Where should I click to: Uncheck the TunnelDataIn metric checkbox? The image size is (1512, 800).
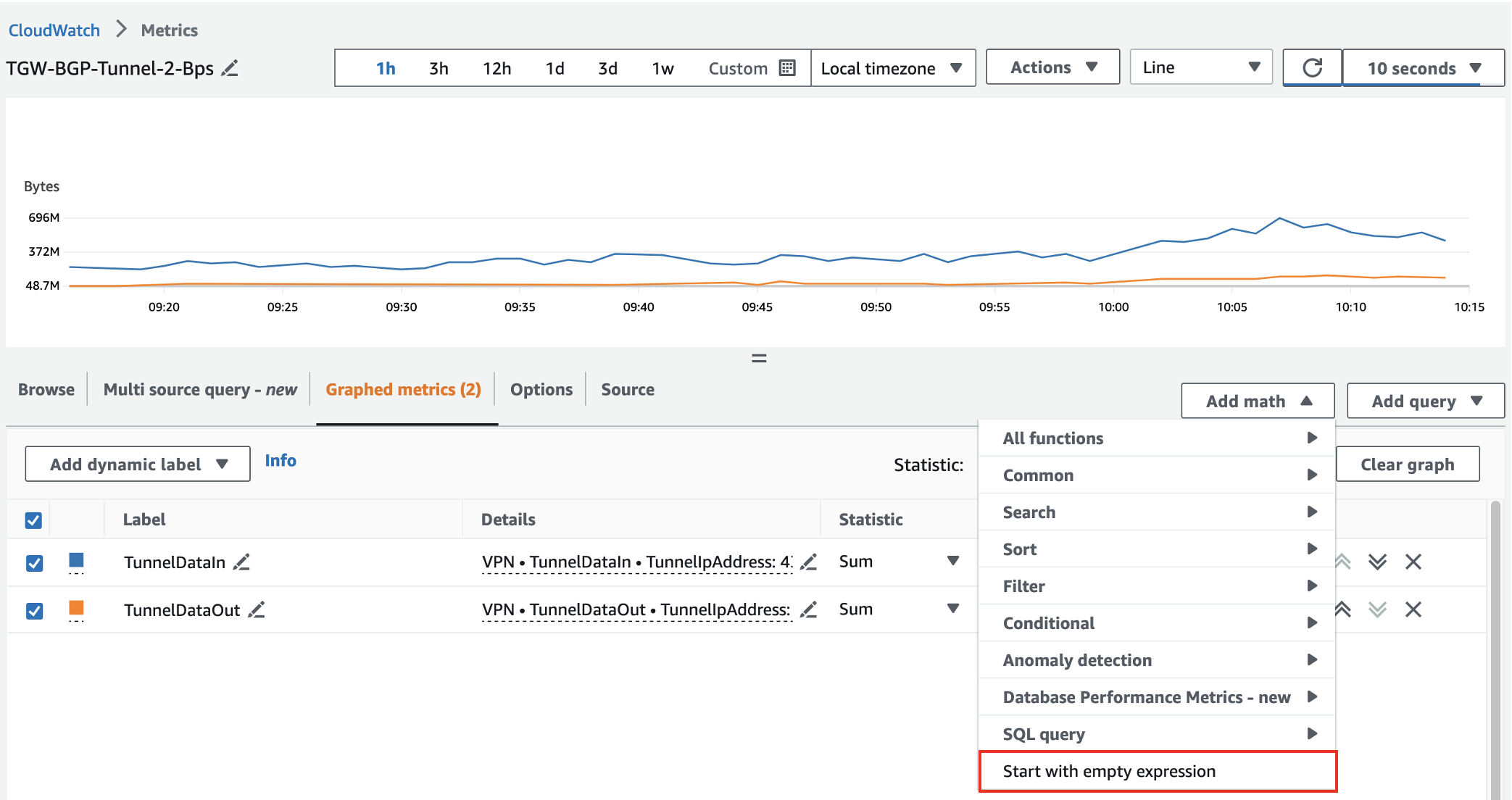point(34,563)
